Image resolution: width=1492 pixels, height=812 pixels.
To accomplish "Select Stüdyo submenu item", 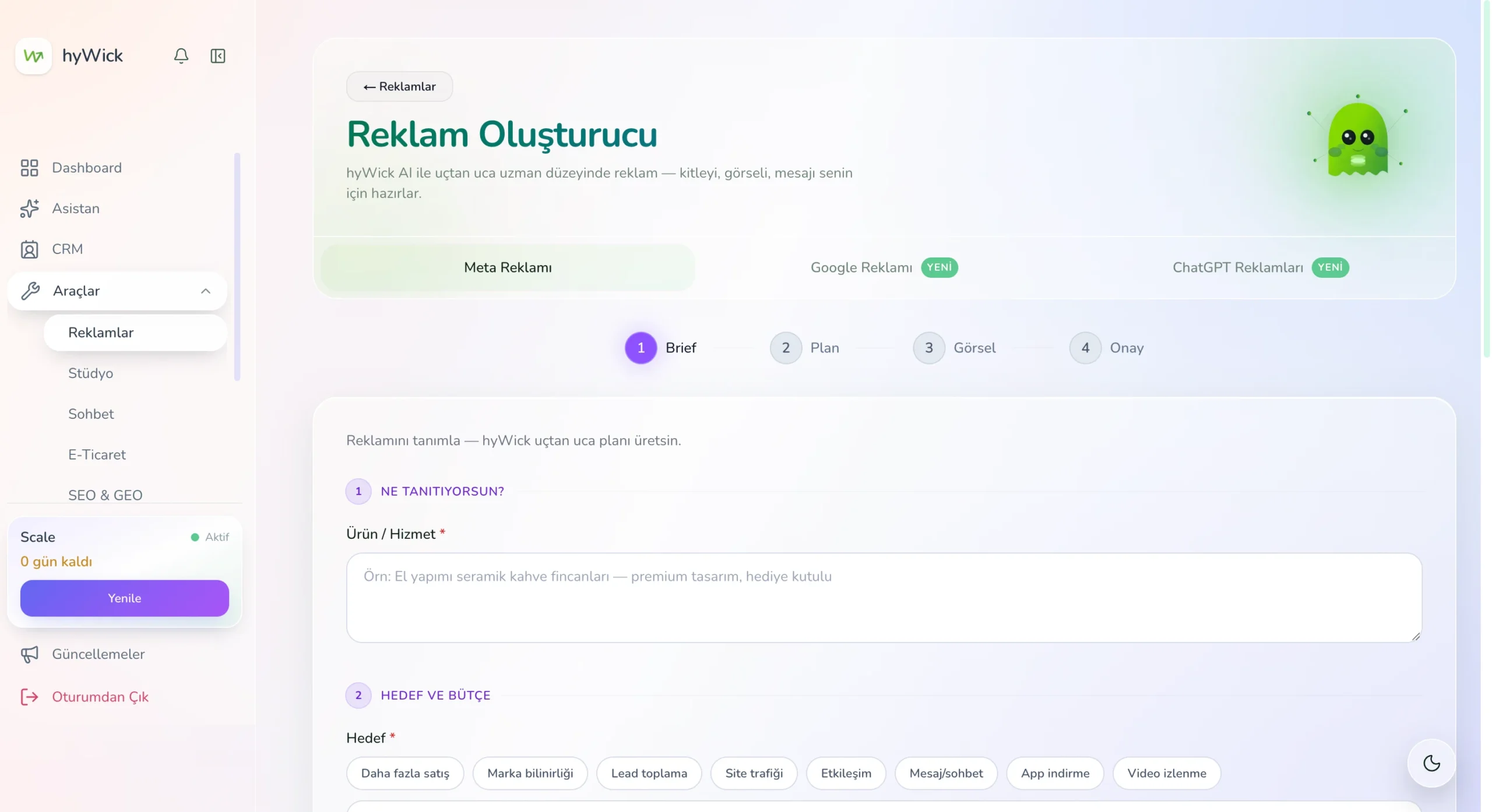I will pyautogui.click(x=135, y=373).
